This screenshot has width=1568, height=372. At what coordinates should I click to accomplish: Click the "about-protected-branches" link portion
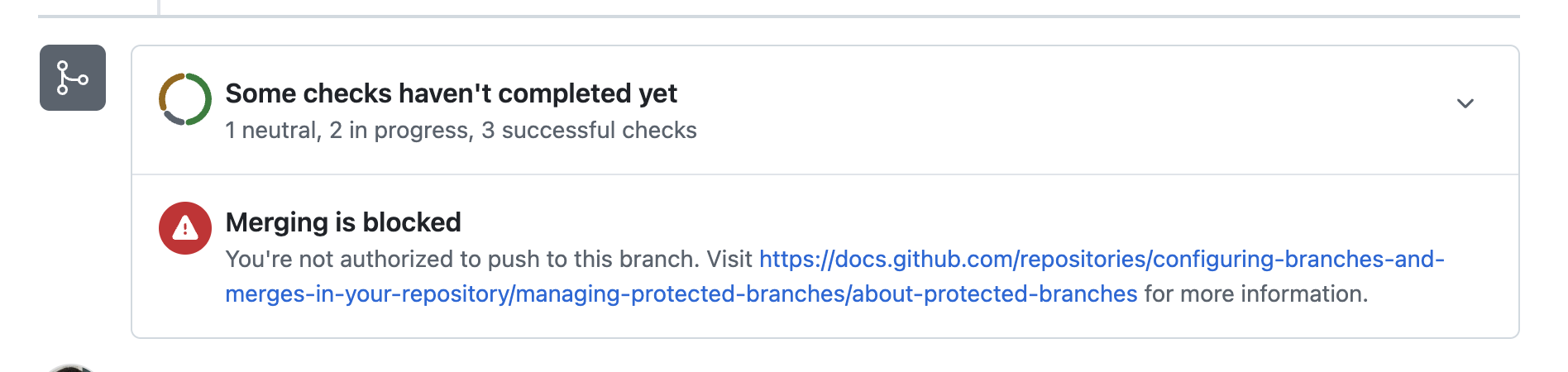point(995,294)
